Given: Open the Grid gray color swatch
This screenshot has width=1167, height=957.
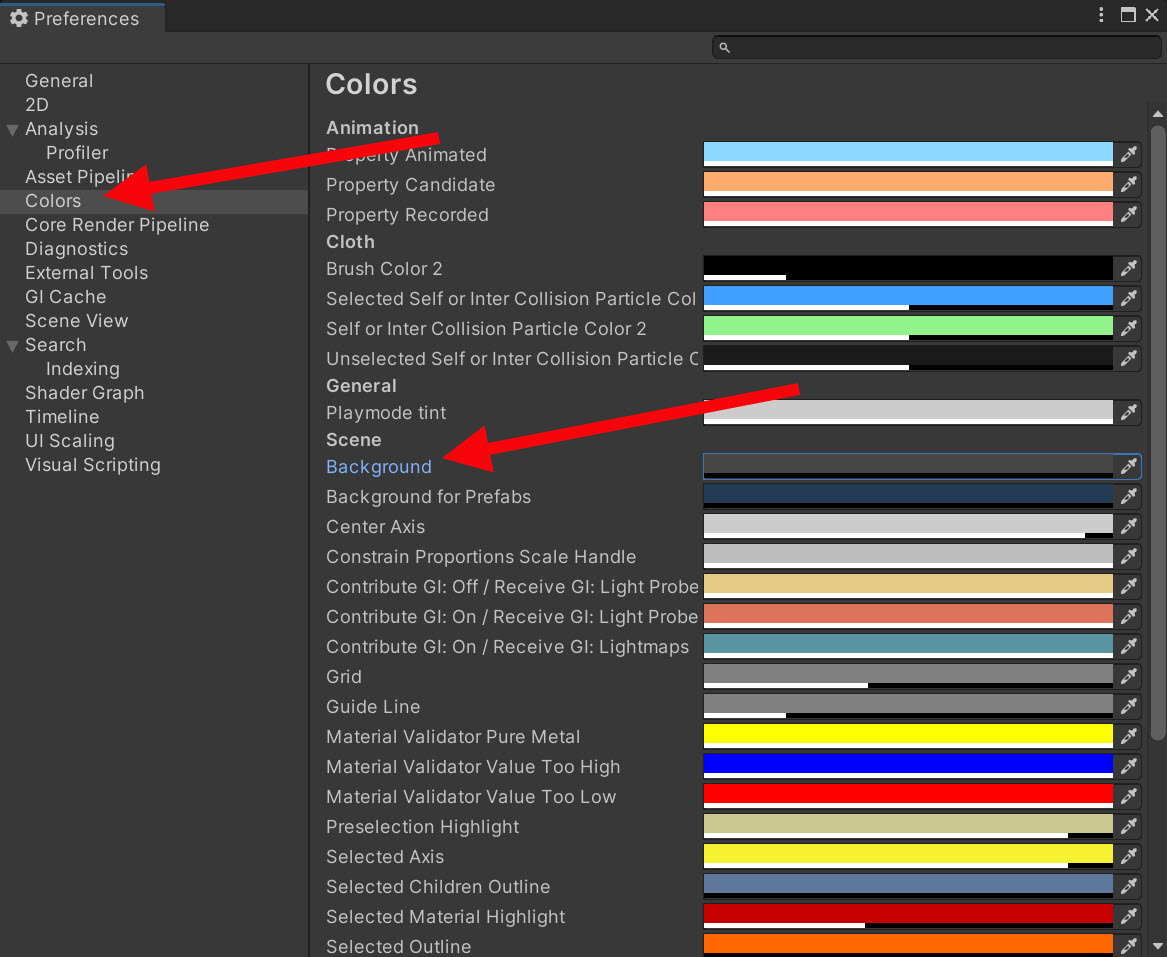Looking at the screenshot, I should 908,676.
